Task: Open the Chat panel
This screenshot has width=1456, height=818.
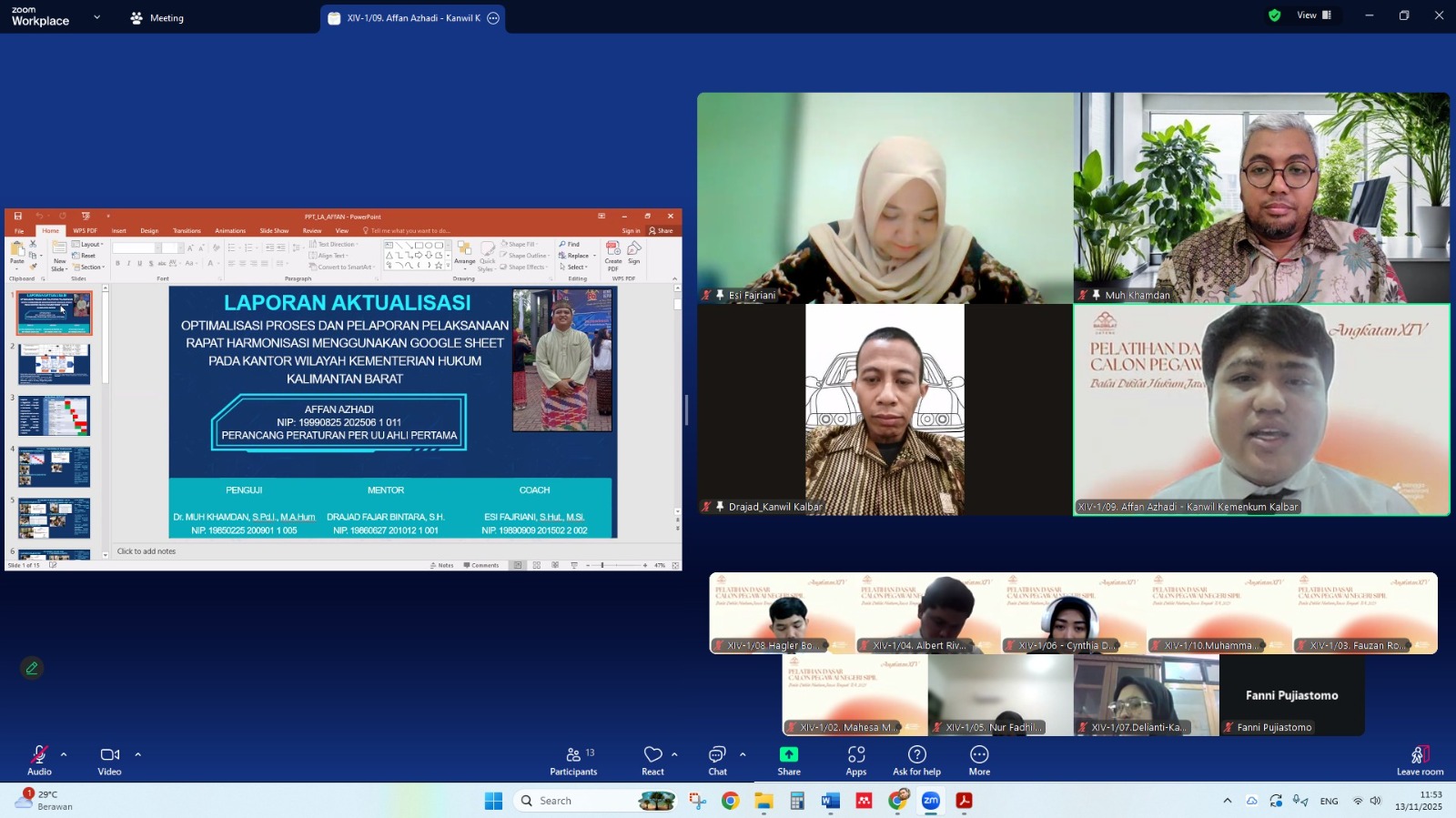Action: (x=717, y=761)
